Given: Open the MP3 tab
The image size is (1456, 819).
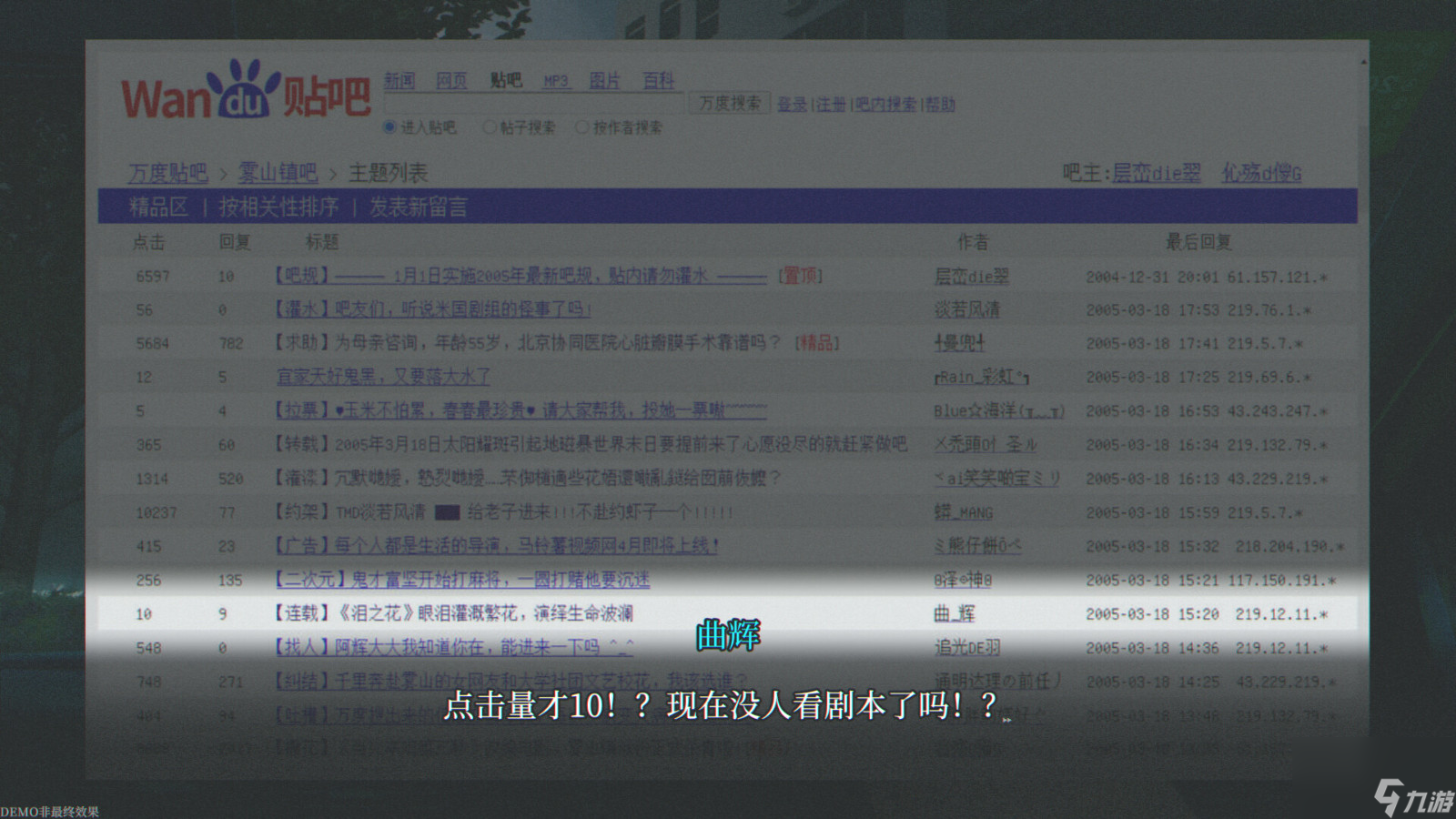Looking at the screenshot, I should point(556,81).
